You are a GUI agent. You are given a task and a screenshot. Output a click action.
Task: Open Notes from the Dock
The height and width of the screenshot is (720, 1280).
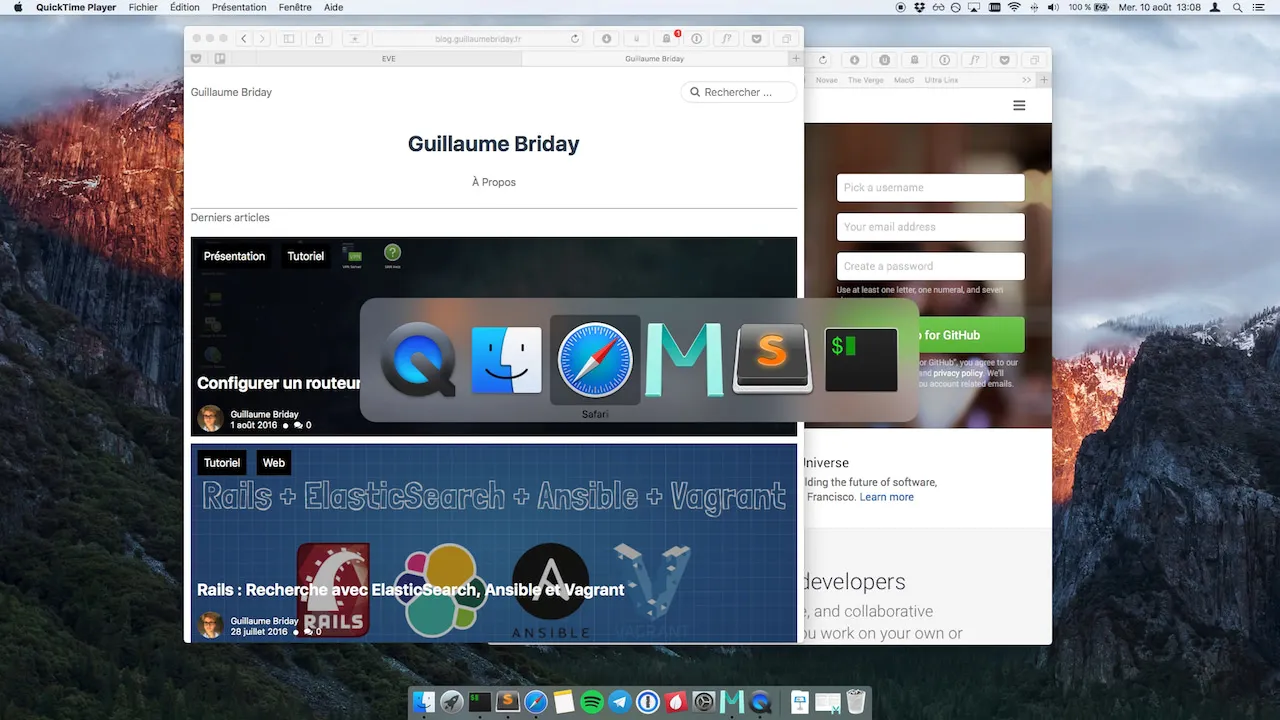pyautogui.click(x=564, y=702)
